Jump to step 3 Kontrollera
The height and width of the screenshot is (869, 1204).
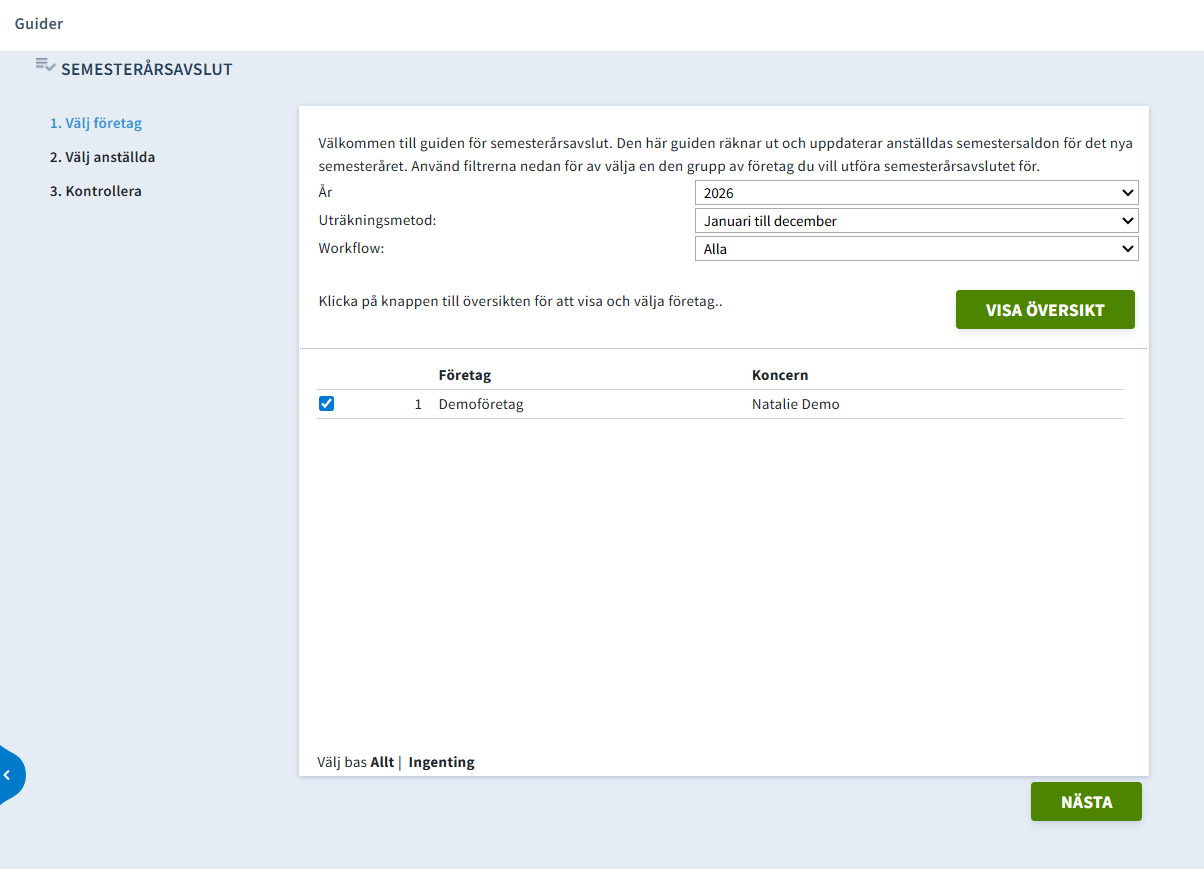[96, 191]
